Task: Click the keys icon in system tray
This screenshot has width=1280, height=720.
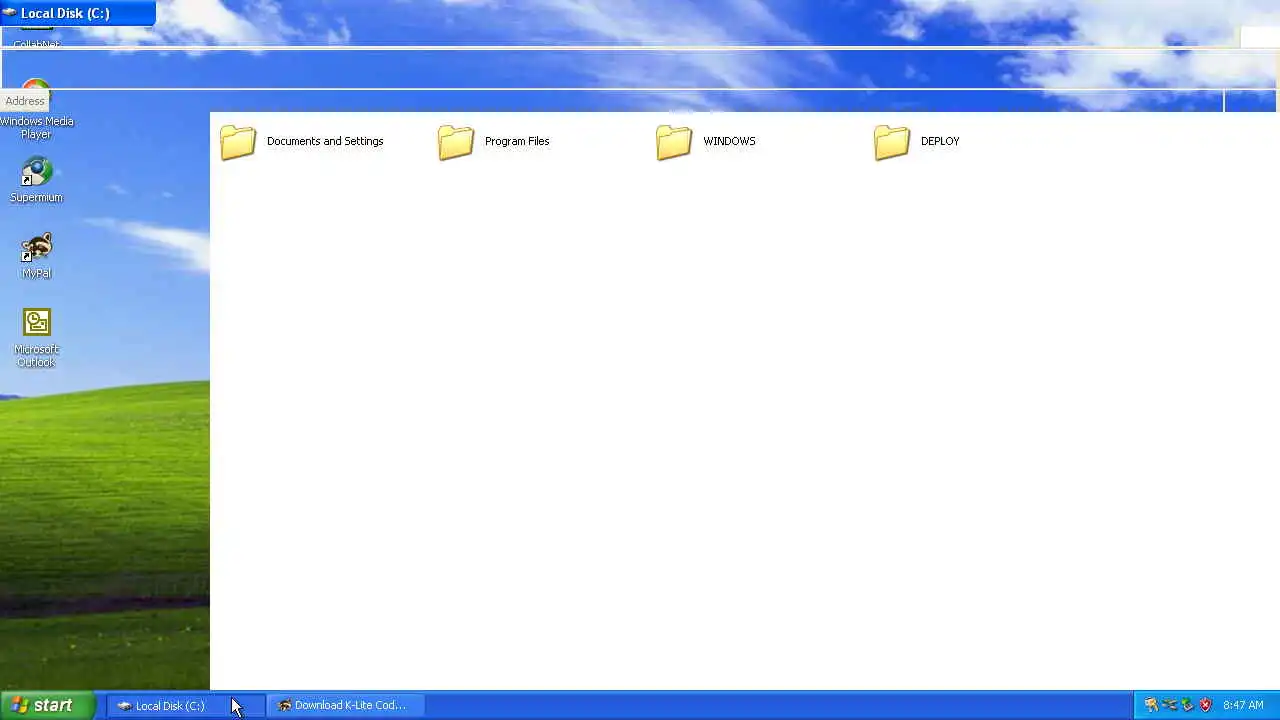Action: coord(1151,705)
